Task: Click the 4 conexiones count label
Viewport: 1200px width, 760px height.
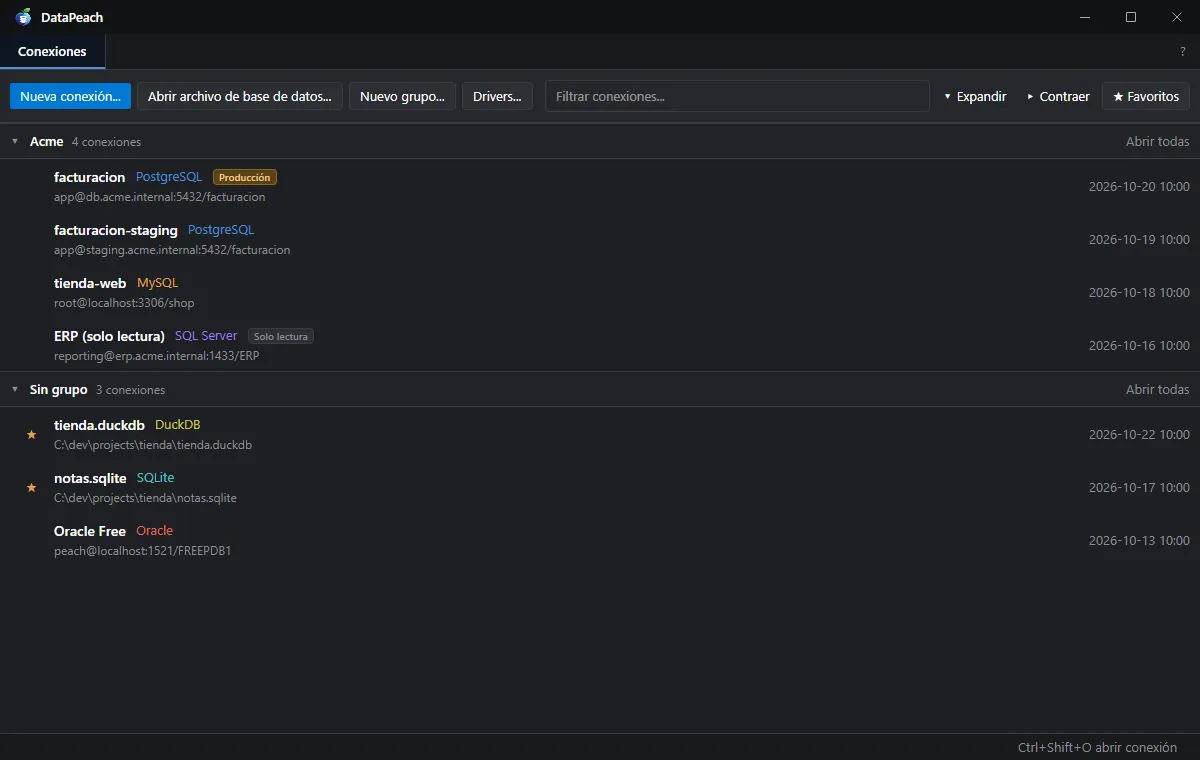Action: point(106,142)
